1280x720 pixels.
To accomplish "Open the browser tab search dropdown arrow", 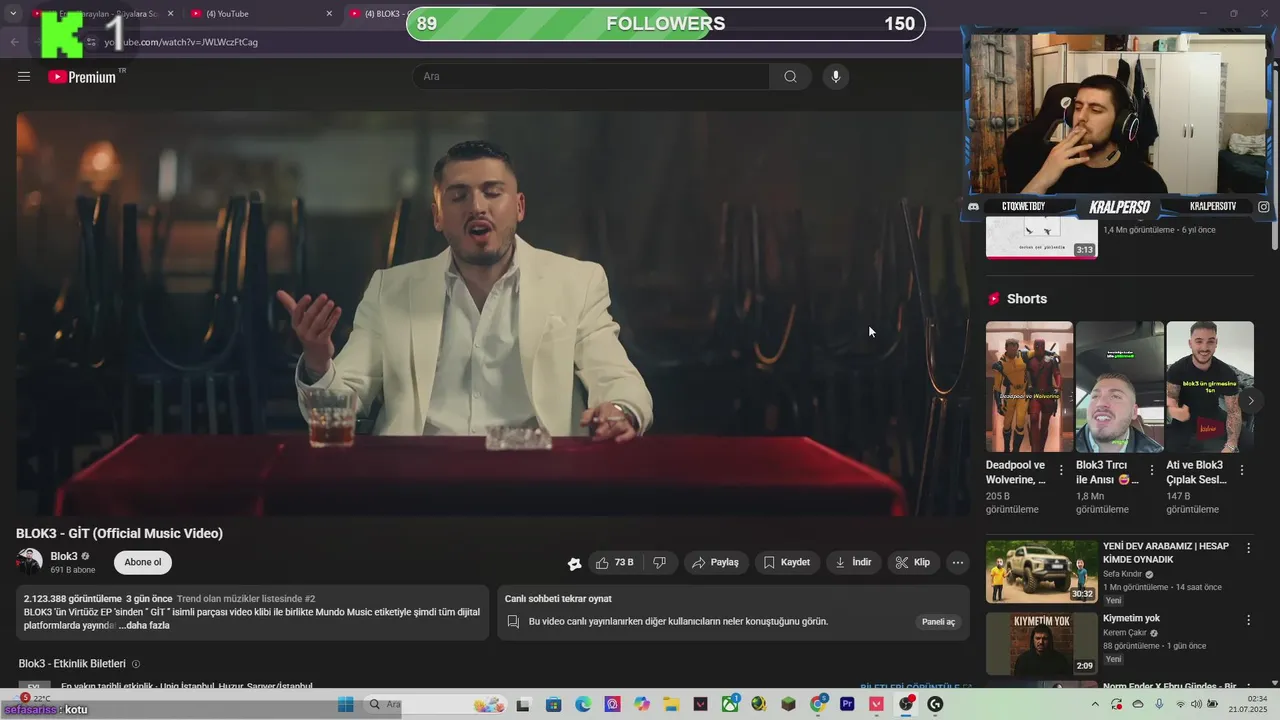I will [13, 14].
